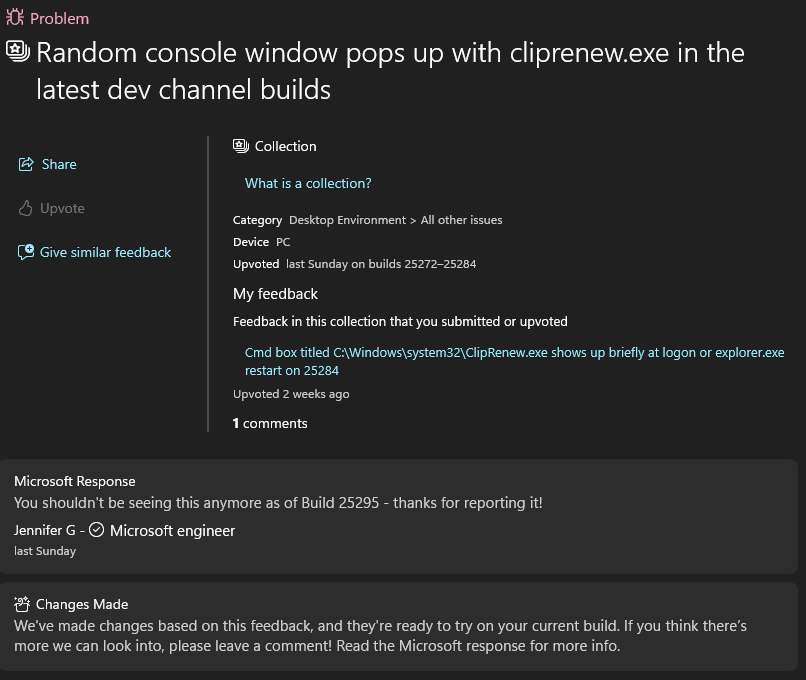
Task: Click the collection icon before the feedback title
Action: pyautogui.click(x=17, y=52)
